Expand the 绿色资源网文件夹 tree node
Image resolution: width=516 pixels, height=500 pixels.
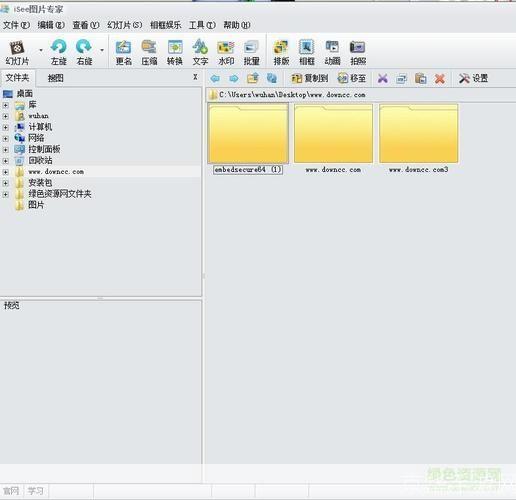click(5, 194)
